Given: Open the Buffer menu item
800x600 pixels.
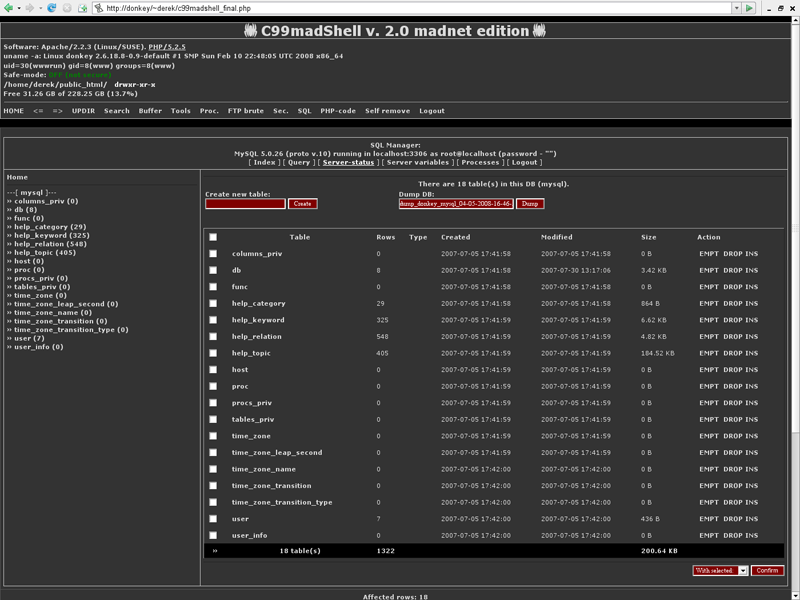Looking at the screenshot, I should (150, 111).
